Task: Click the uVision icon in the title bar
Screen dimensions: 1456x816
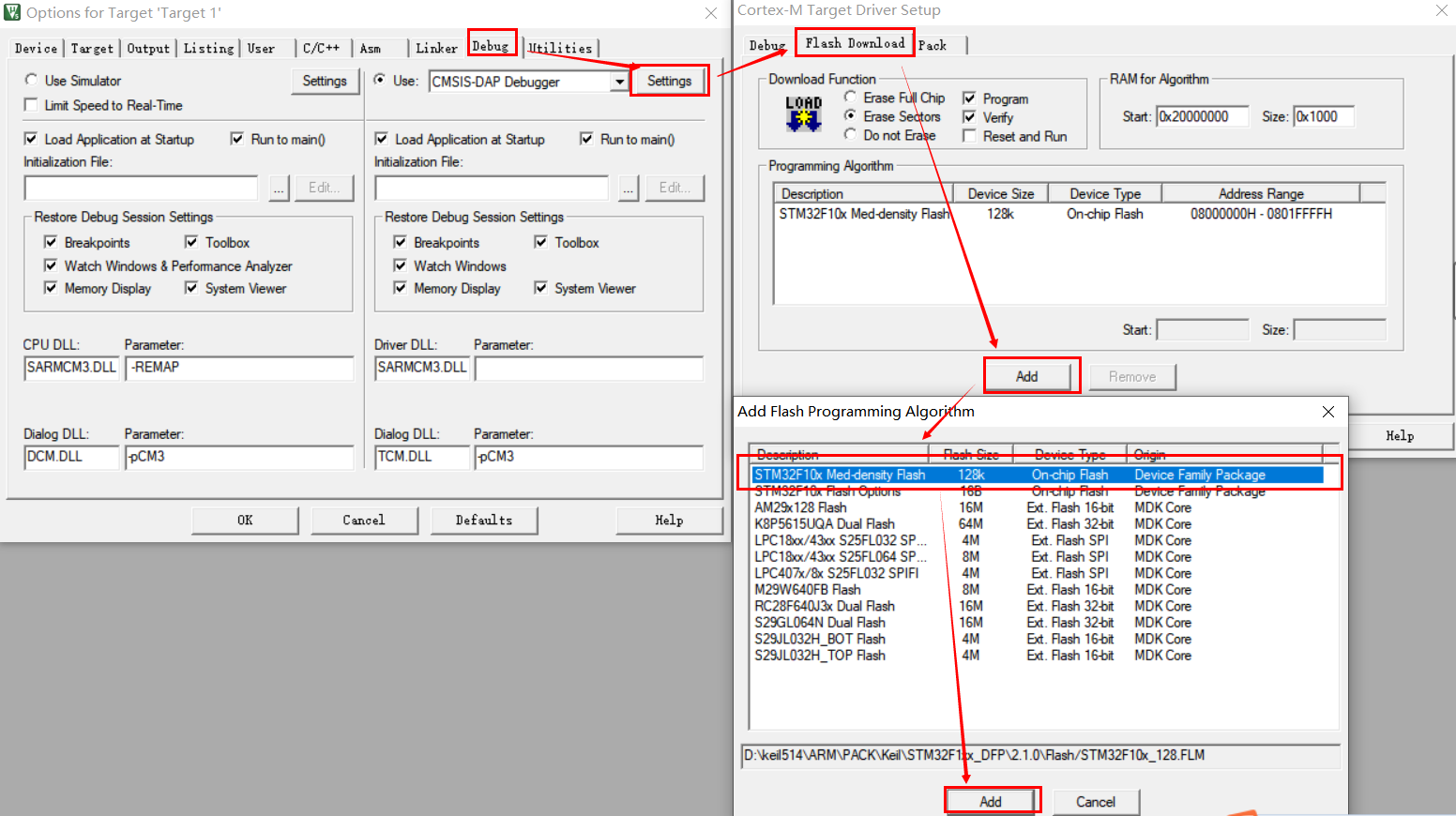Action: coord(12,12)
